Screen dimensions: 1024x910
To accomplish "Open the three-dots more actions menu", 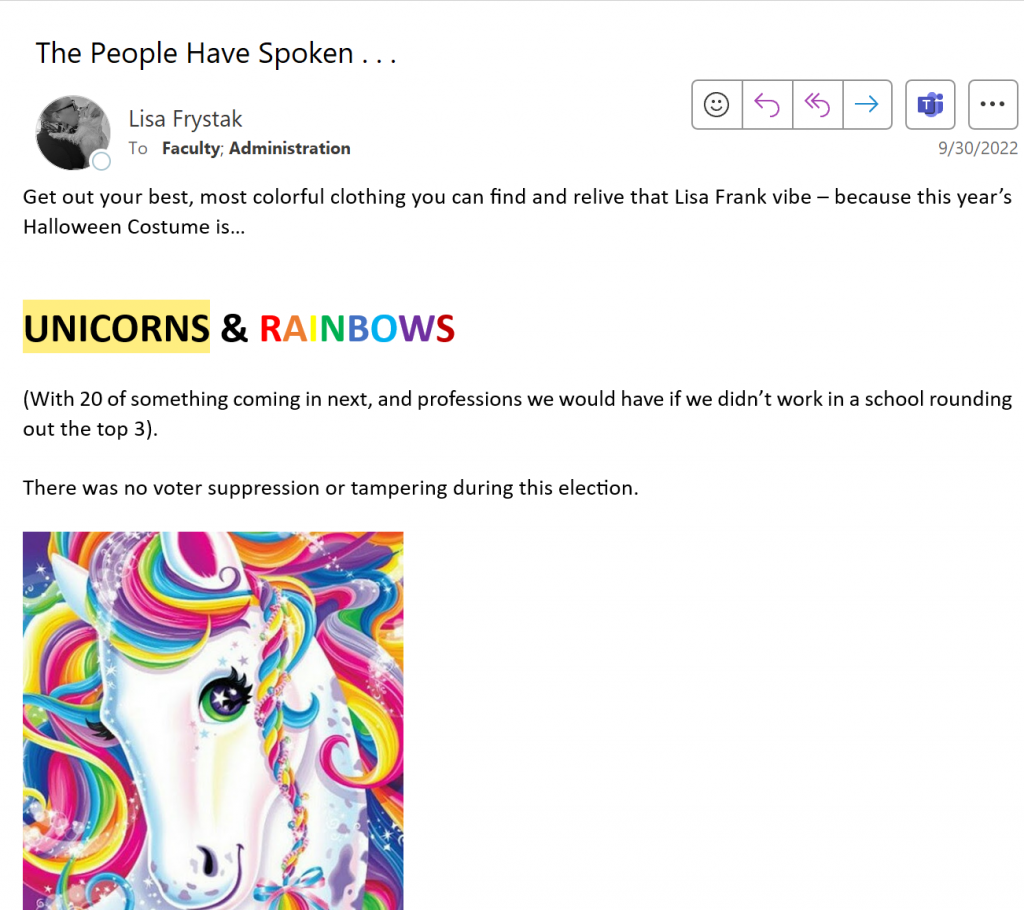I will point(993,105).
